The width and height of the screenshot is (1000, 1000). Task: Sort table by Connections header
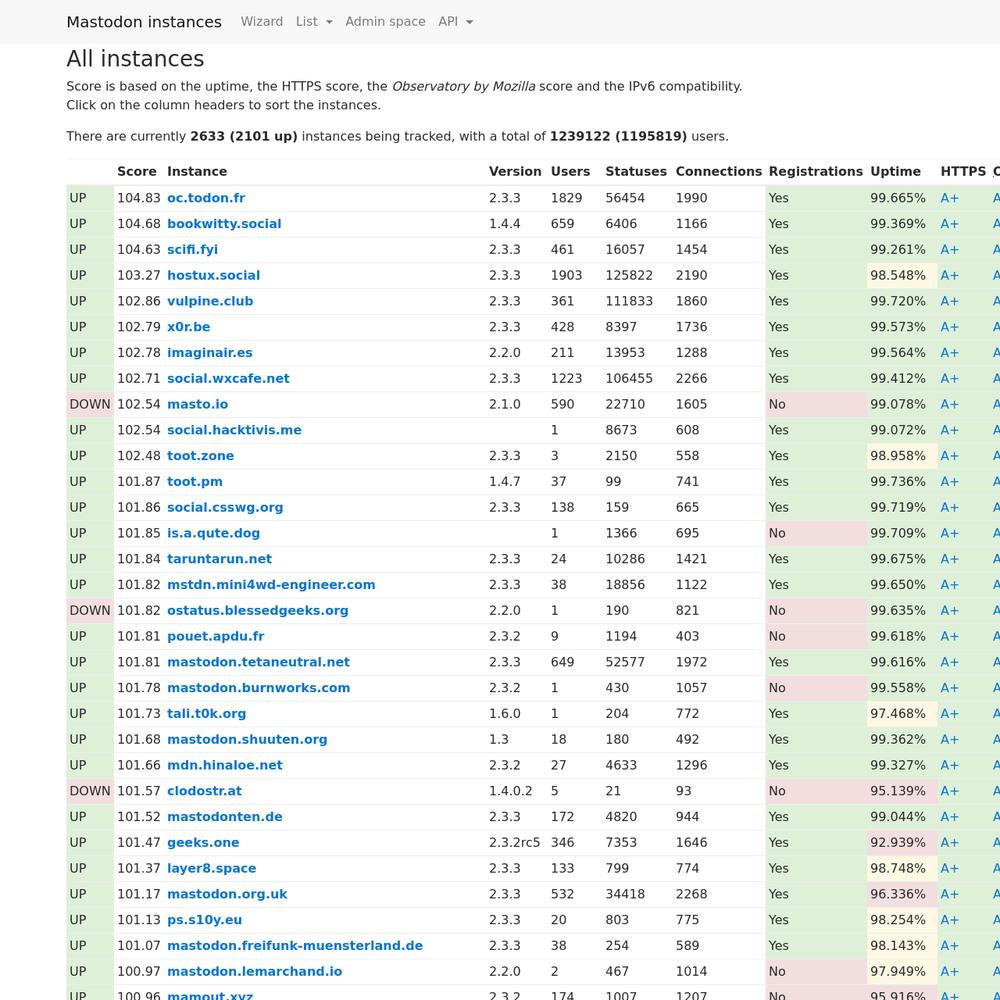click(719, 172)
